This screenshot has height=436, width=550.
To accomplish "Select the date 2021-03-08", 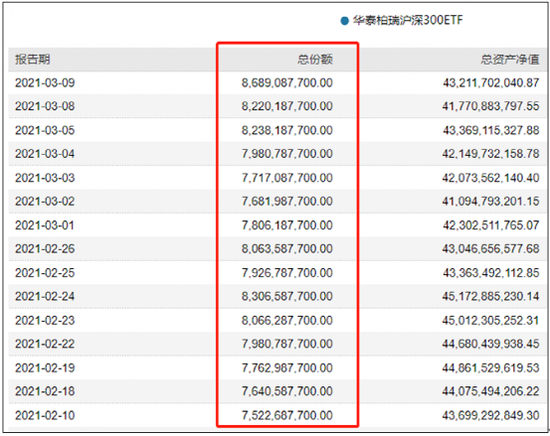I will pos(45,106).
